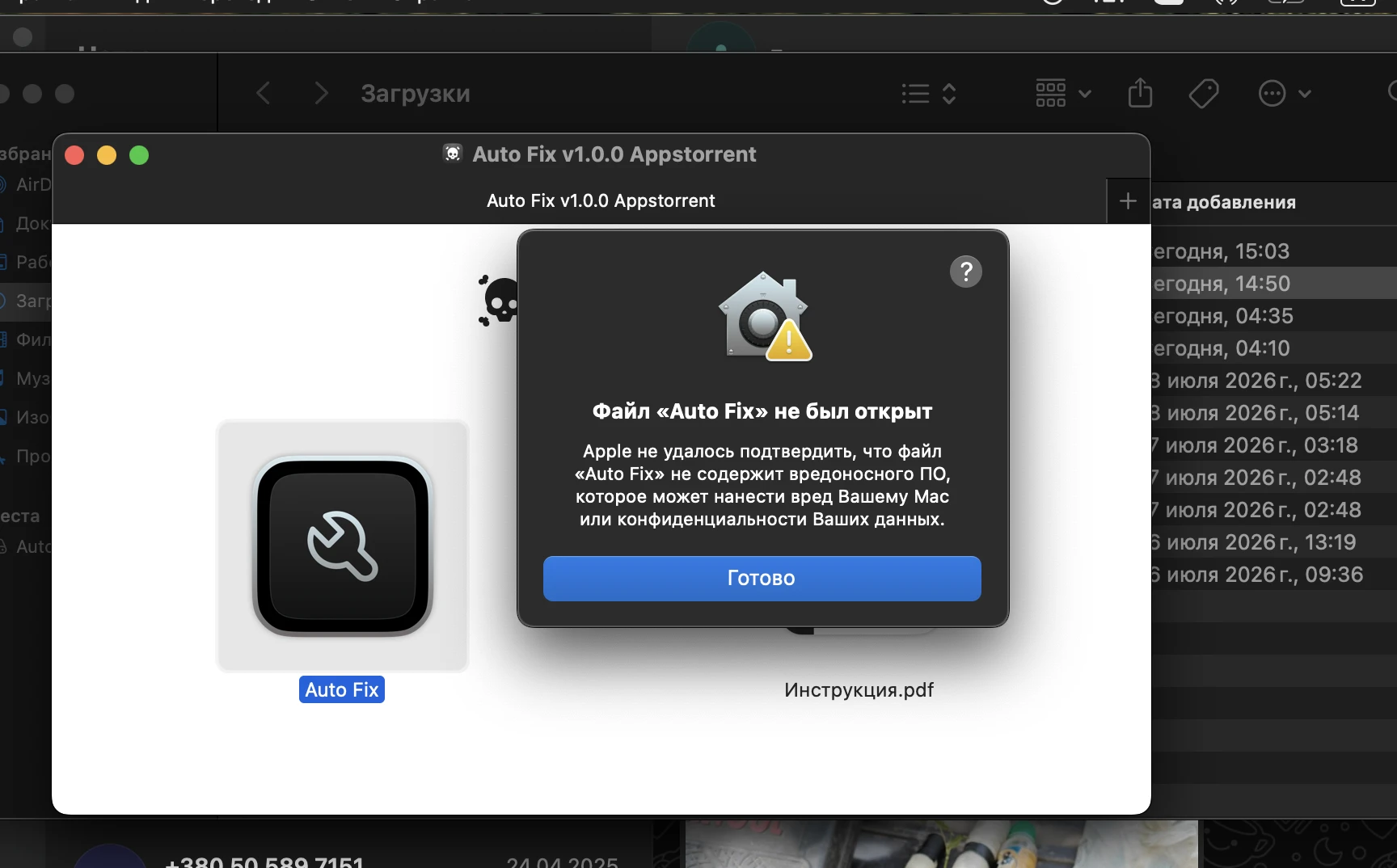Select the row dated июля 2026 г., 05:22
Screen dimensions: 1397x868
pos(1274,381)
